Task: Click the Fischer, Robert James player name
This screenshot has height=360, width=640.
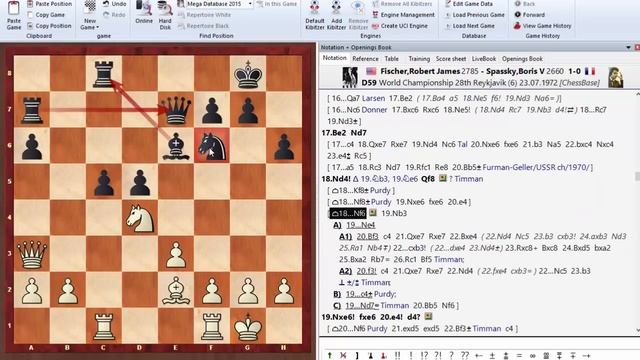Action: [420, 71]
